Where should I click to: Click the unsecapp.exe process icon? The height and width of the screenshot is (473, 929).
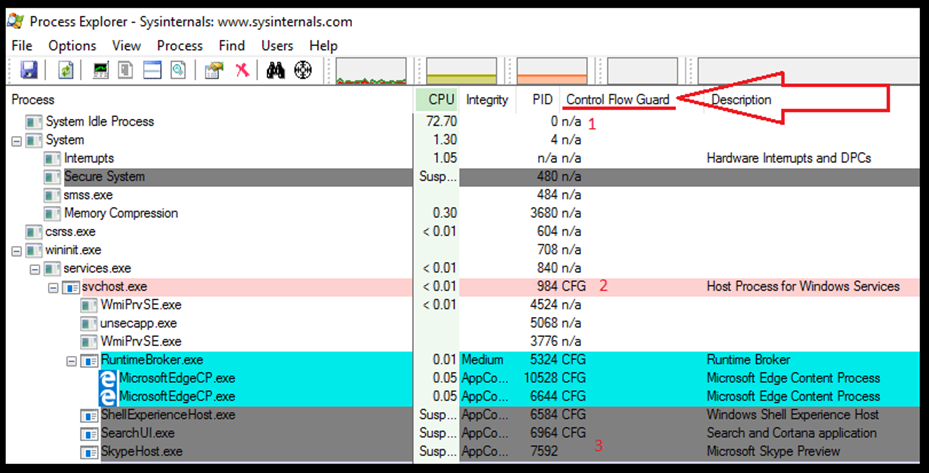pyautogui.click(x=89, y=324)
